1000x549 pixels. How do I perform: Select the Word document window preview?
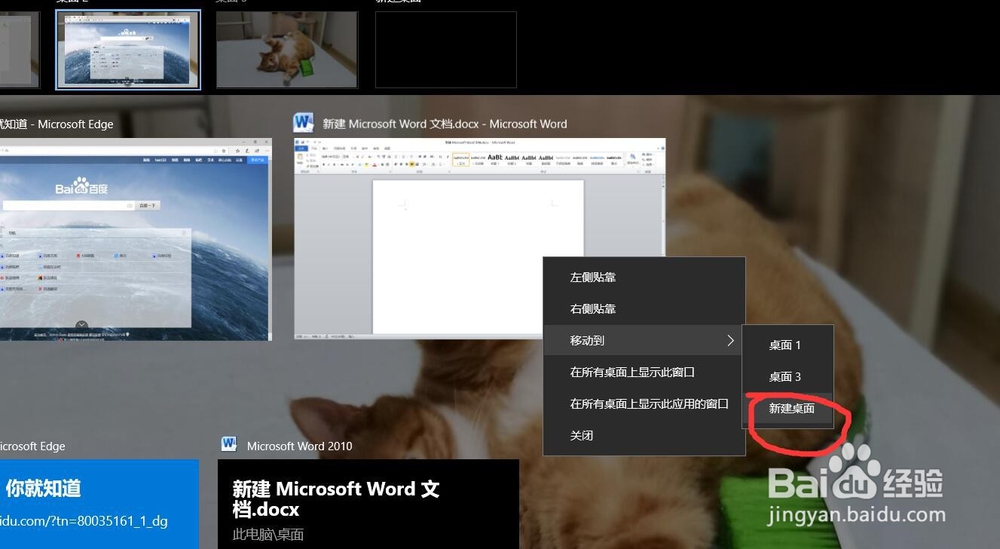point(480,239)
